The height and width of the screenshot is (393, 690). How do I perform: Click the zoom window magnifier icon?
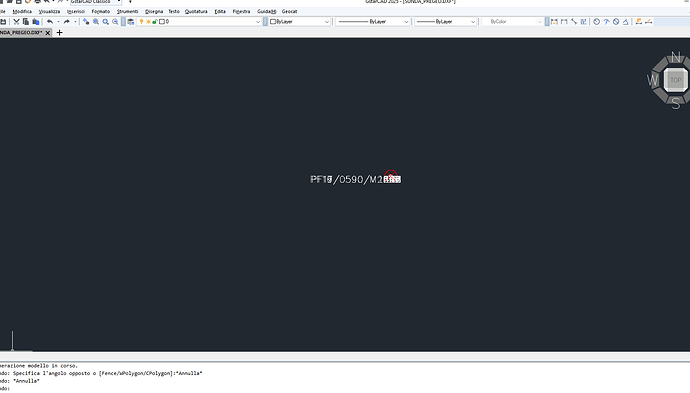[106, 22]
